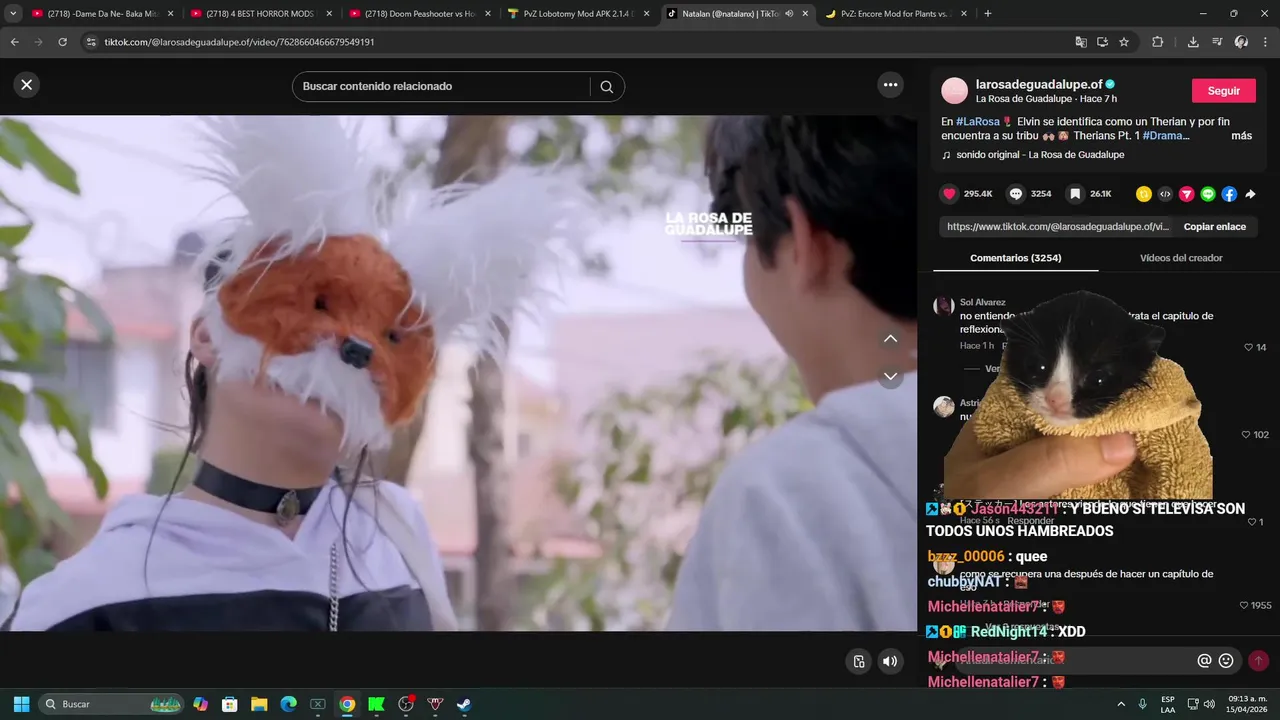
Task: Open PvZ Lobotomy Mod APK tab
Action: (578, 14)
